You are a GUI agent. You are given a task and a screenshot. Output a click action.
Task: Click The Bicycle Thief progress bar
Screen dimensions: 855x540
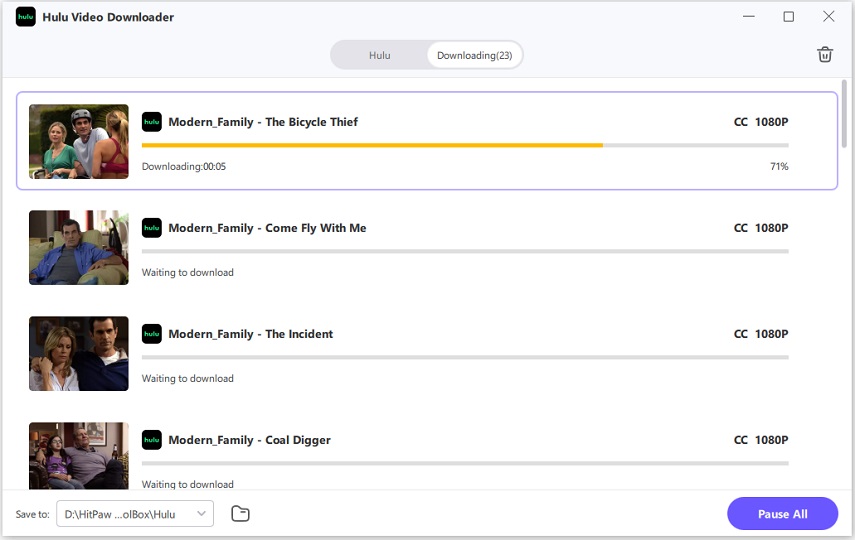tap(465, 145)
